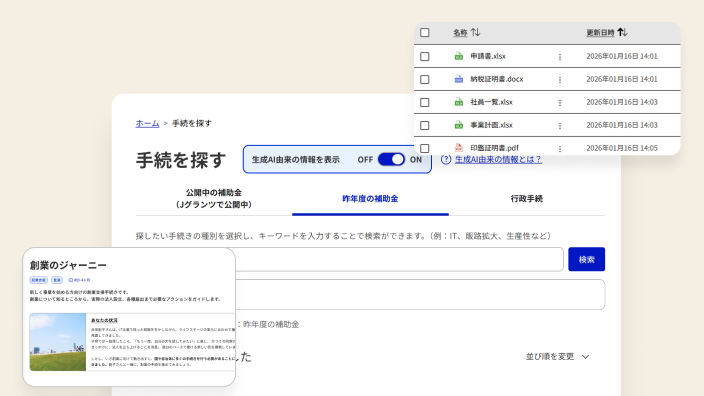This screenshot has height=396, width=704.
Task: Check the box for 事業計画.xlsx
Action: coord(424,125)
